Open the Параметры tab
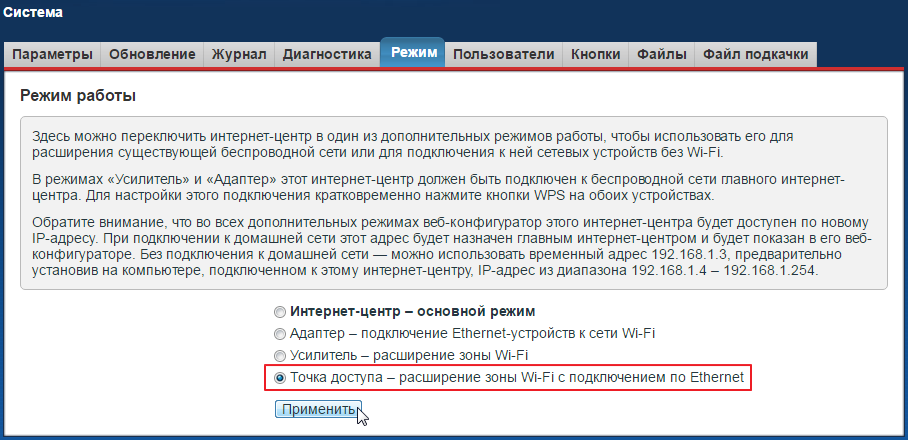Screen dimensions: 908x440 53,54
